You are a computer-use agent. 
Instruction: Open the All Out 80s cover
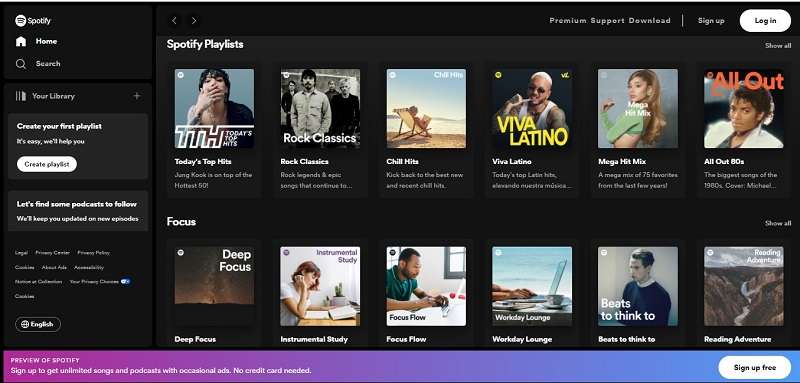point(744,109)
